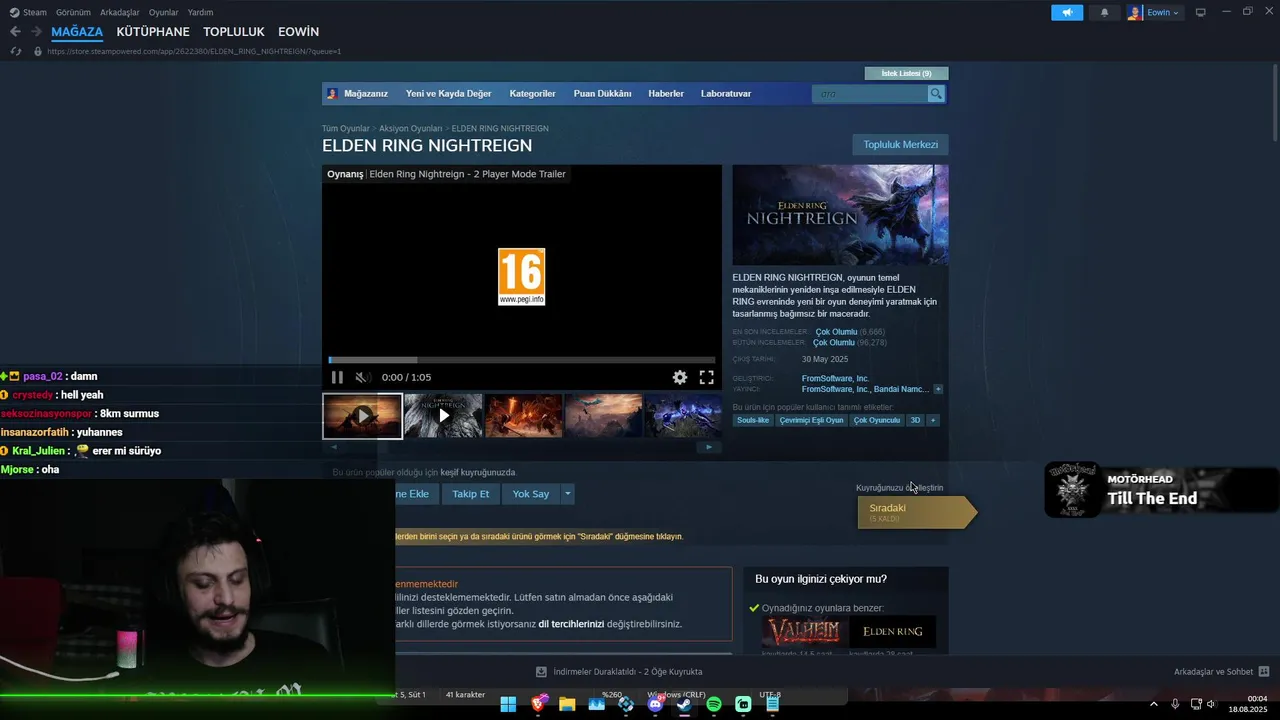The image size is (1280, 720).
Task: Click the right arrow under the thumbnail strip
Action: coord(709,447)
